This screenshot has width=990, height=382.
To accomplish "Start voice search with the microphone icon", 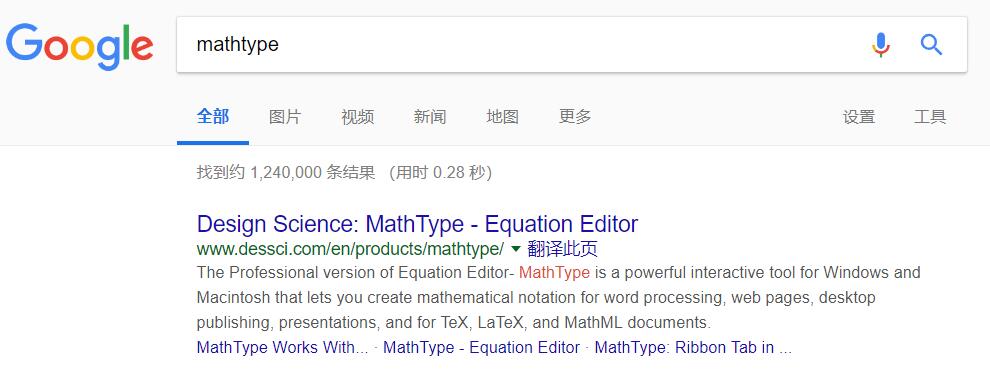I will (x=881, y=45).
